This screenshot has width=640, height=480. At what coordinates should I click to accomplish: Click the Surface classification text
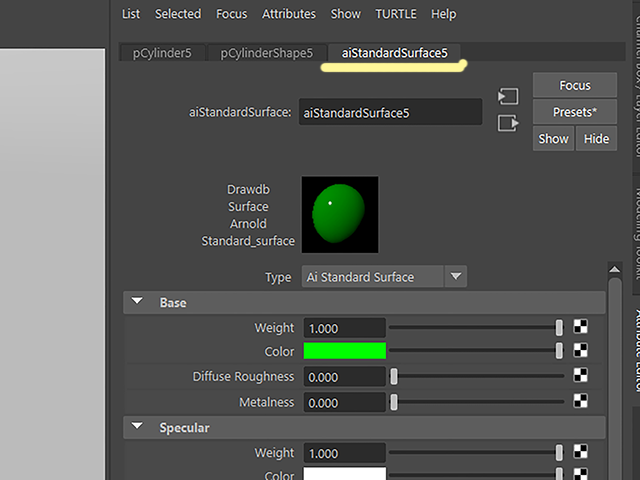click(x=248, y=207)
